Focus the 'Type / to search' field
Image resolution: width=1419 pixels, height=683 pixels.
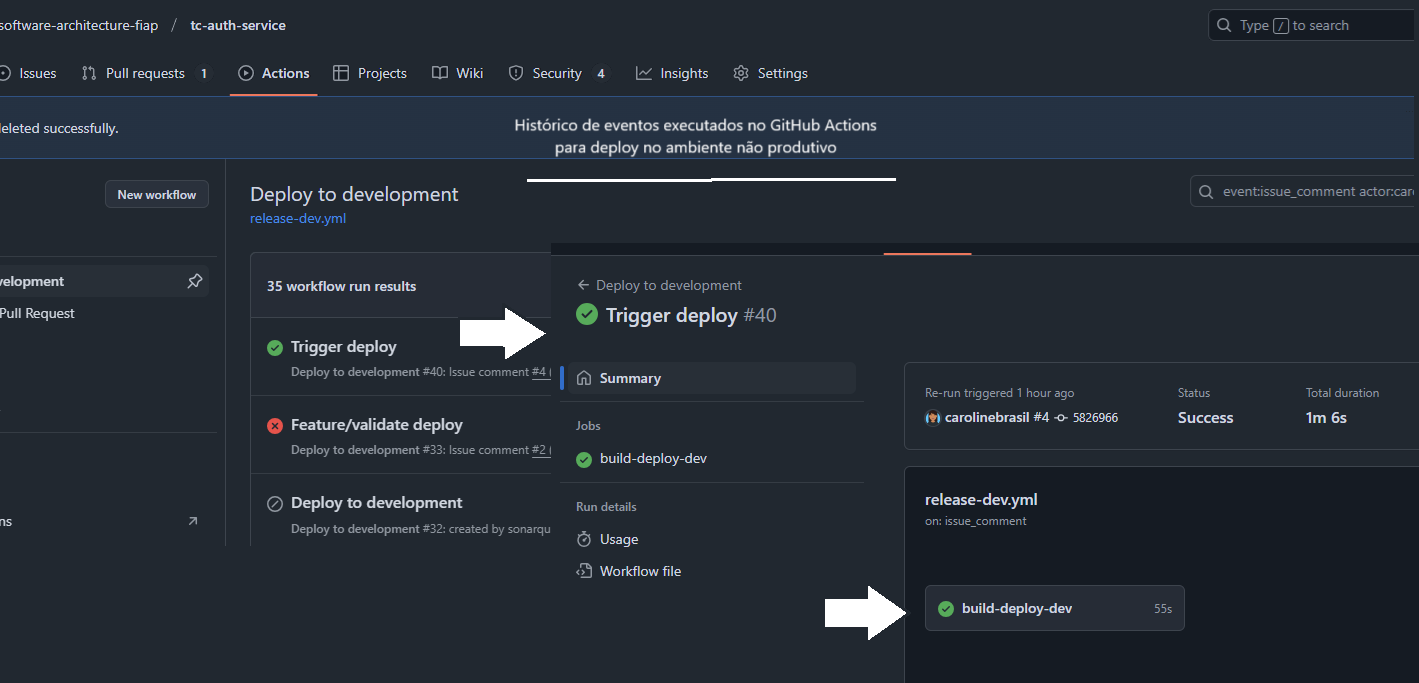[1313, 25]
